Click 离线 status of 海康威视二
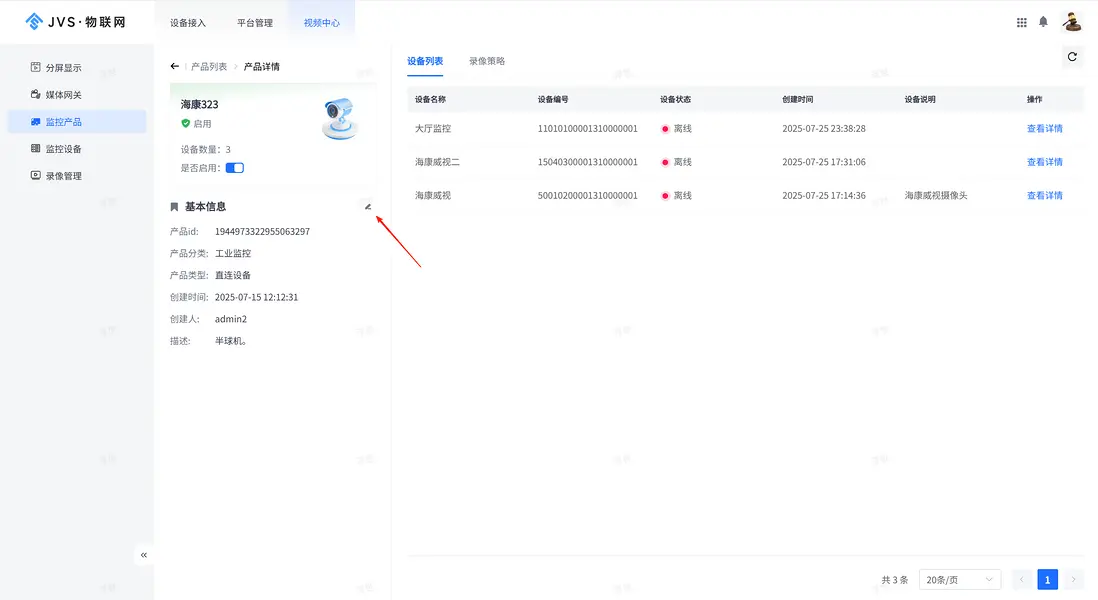 (x=676, y=162)
